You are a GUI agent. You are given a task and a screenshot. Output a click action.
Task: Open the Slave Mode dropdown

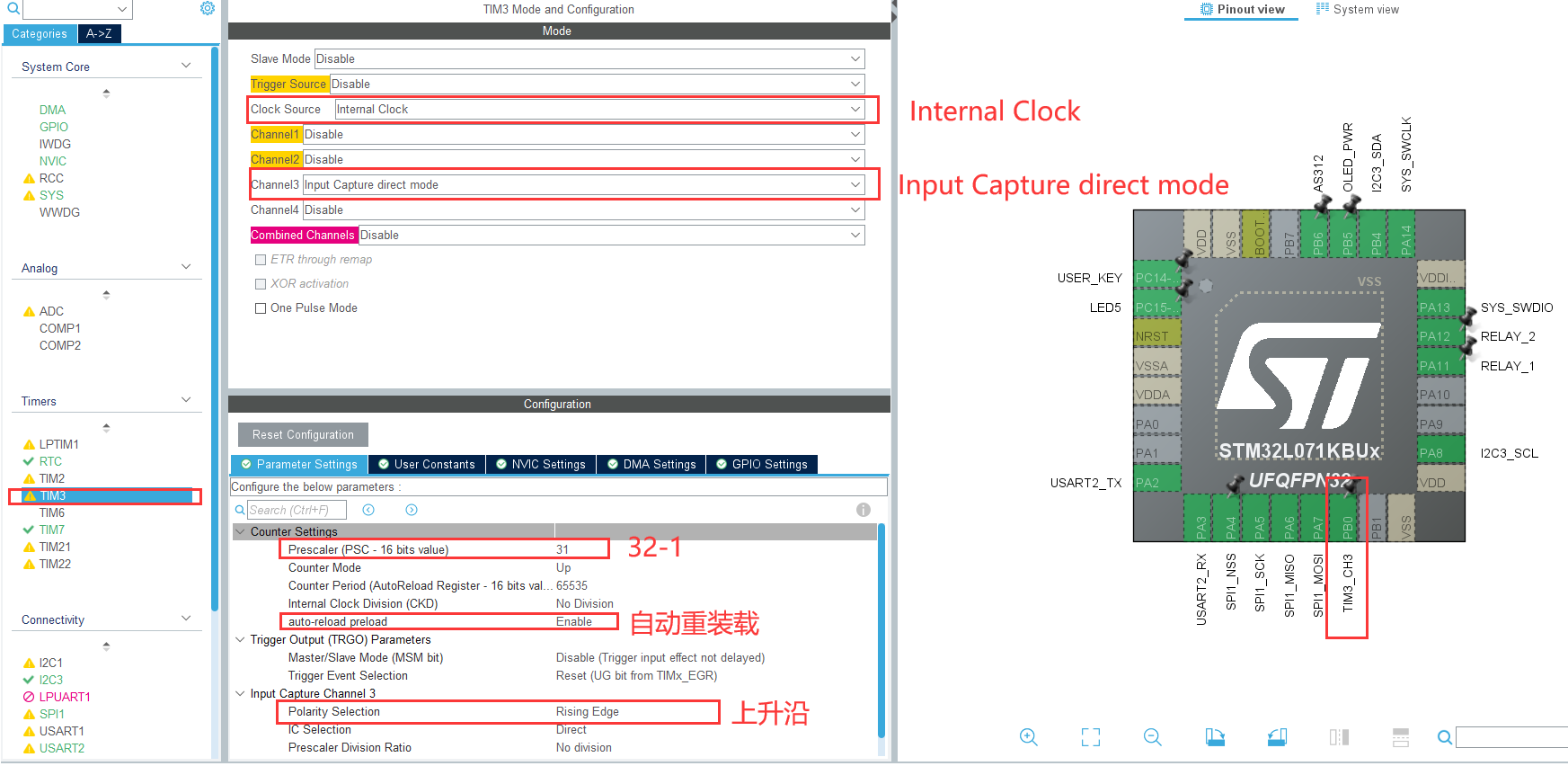tap(589, 58)
